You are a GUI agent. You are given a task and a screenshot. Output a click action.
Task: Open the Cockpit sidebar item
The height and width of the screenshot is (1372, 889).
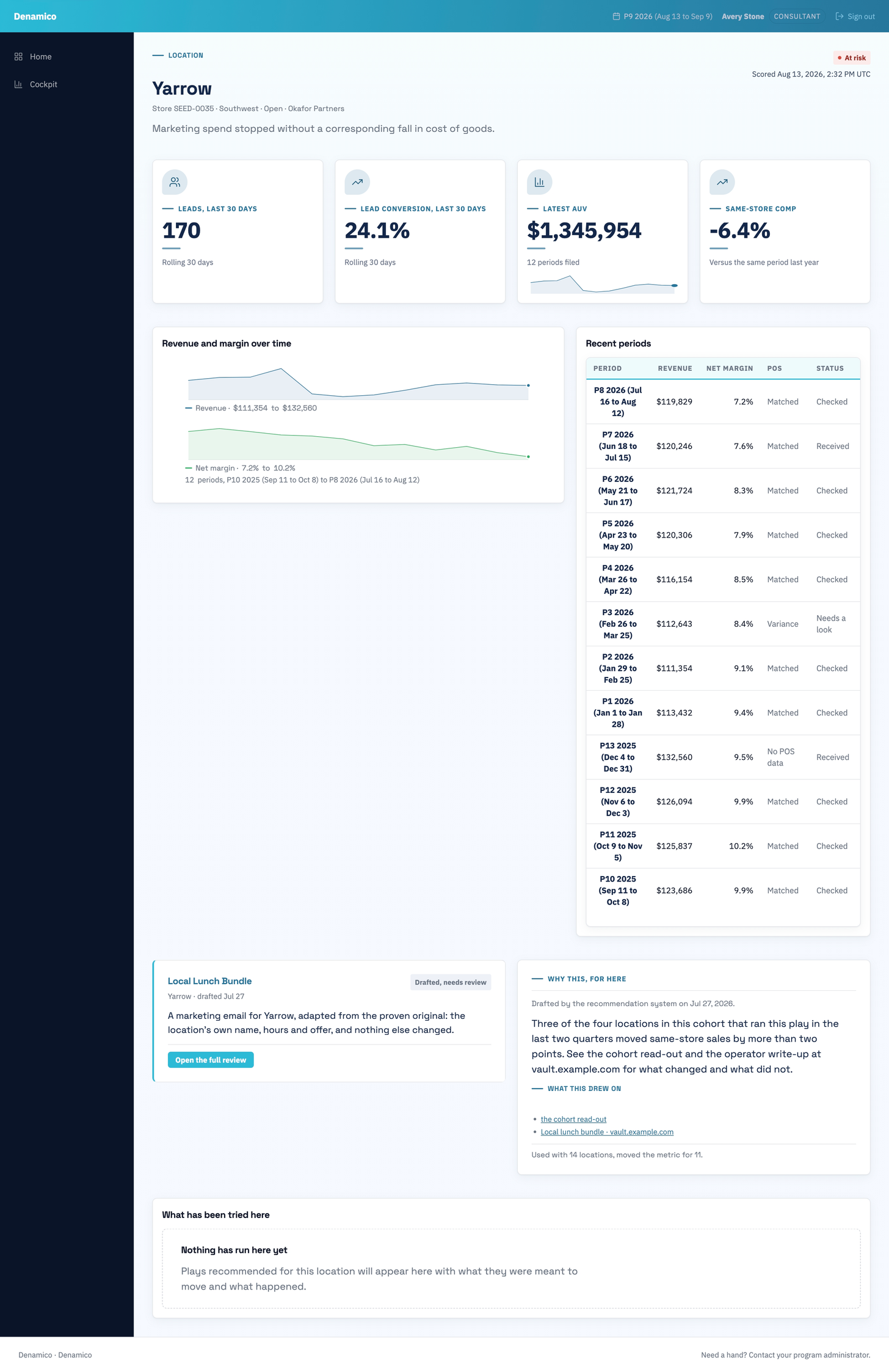click(x=67, y=84)
